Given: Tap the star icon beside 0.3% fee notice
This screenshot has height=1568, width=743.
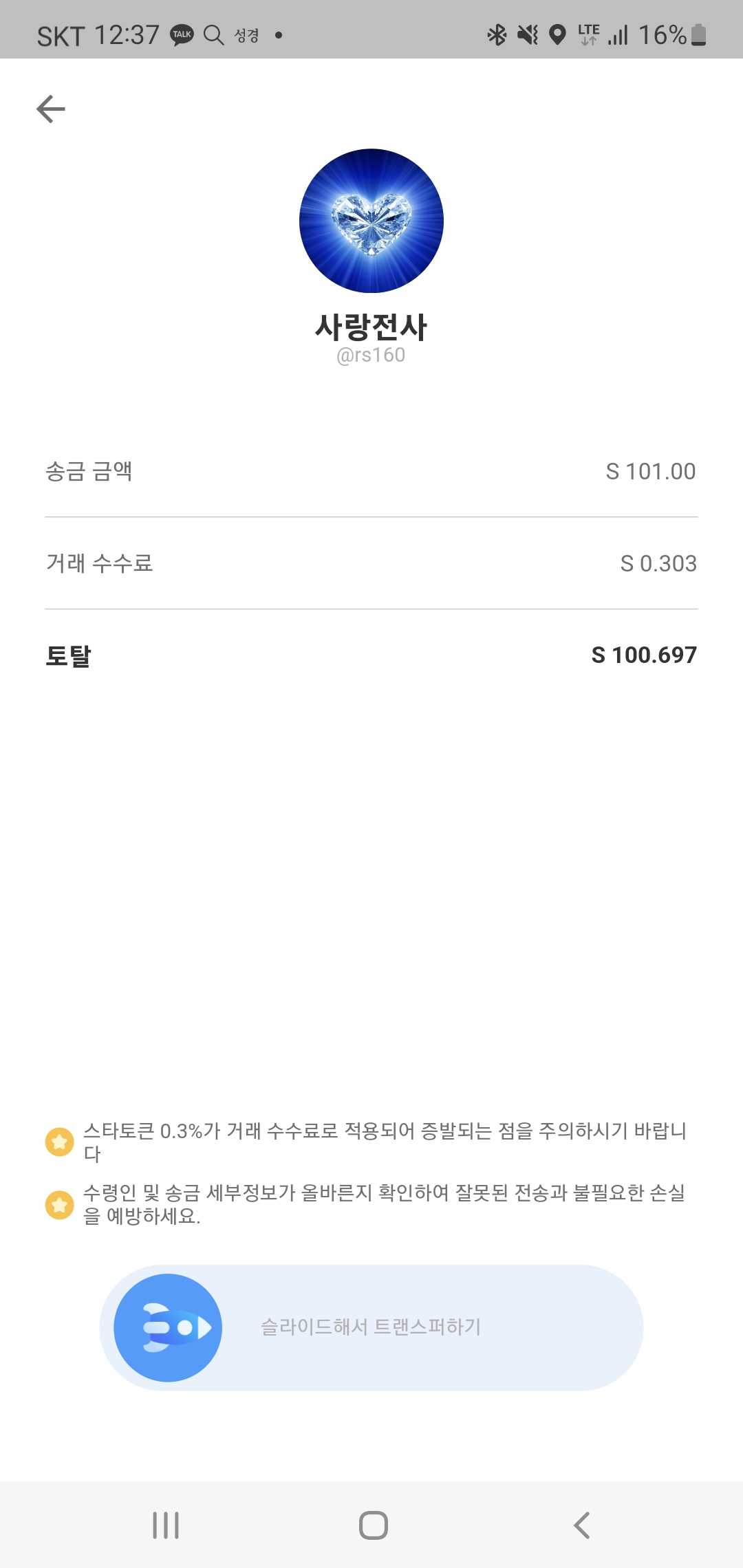Looking at the screenshot, I should pyautogui.click(x=60, y=1142).
